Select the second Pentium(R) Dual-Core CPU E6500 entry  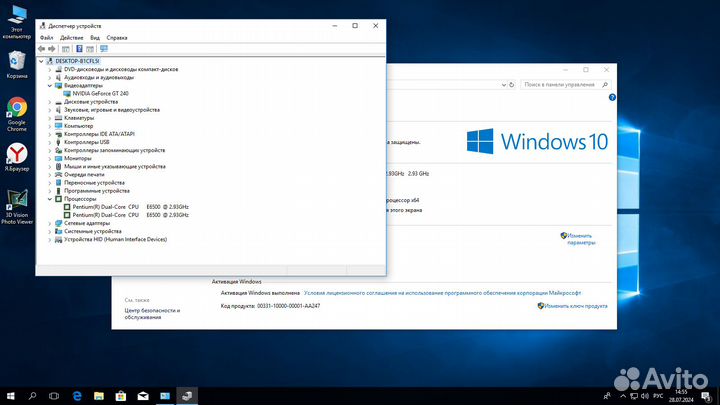pos(130,215)
